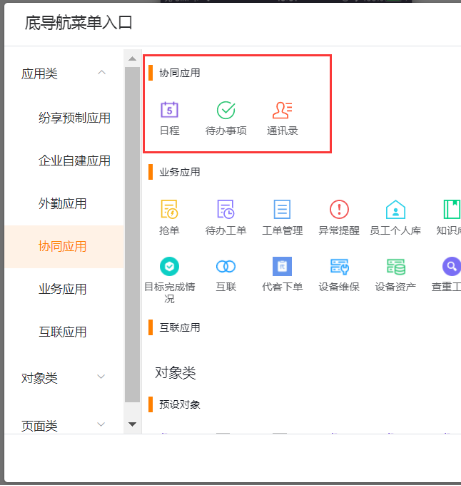Viewport: 461px width, 486px height.
Task: Select the 异常提醒 alert icon
Action: coord(339,209)
